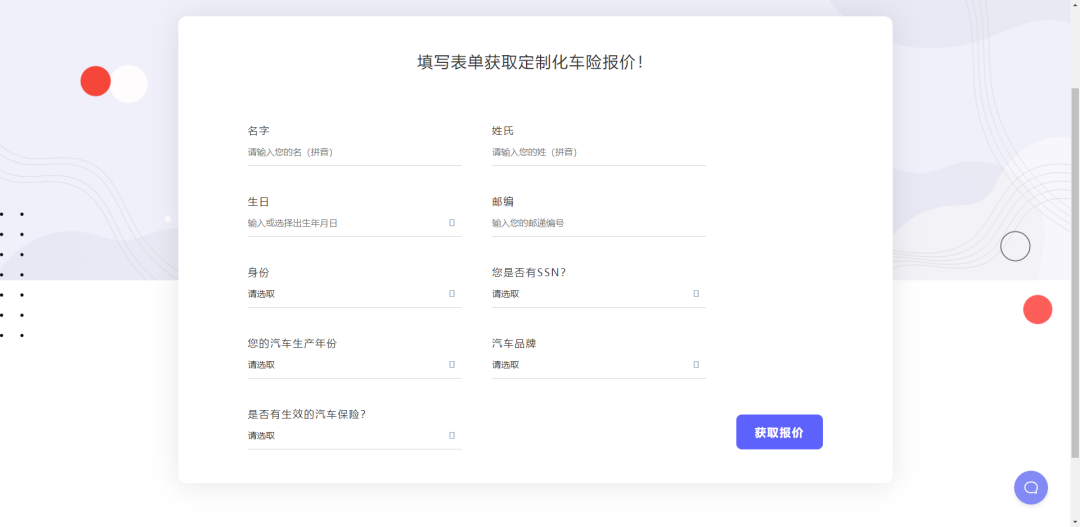1080x527 pixels.
Task: Click the arrow icon in 身份 field
Action: [x=452, y=294]
